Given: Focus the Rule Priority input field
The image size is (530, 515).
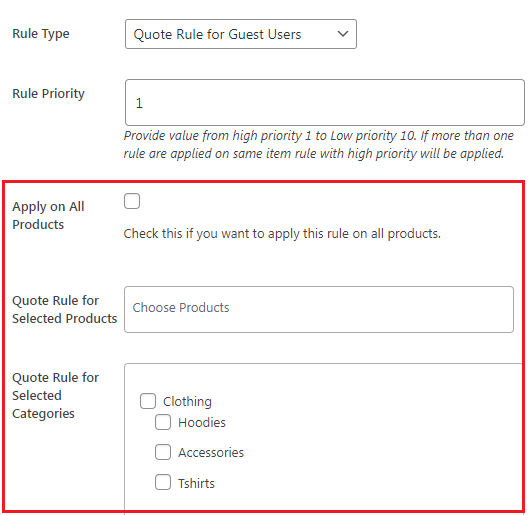Looking at the screenshot, I should (x=324, y=103).
